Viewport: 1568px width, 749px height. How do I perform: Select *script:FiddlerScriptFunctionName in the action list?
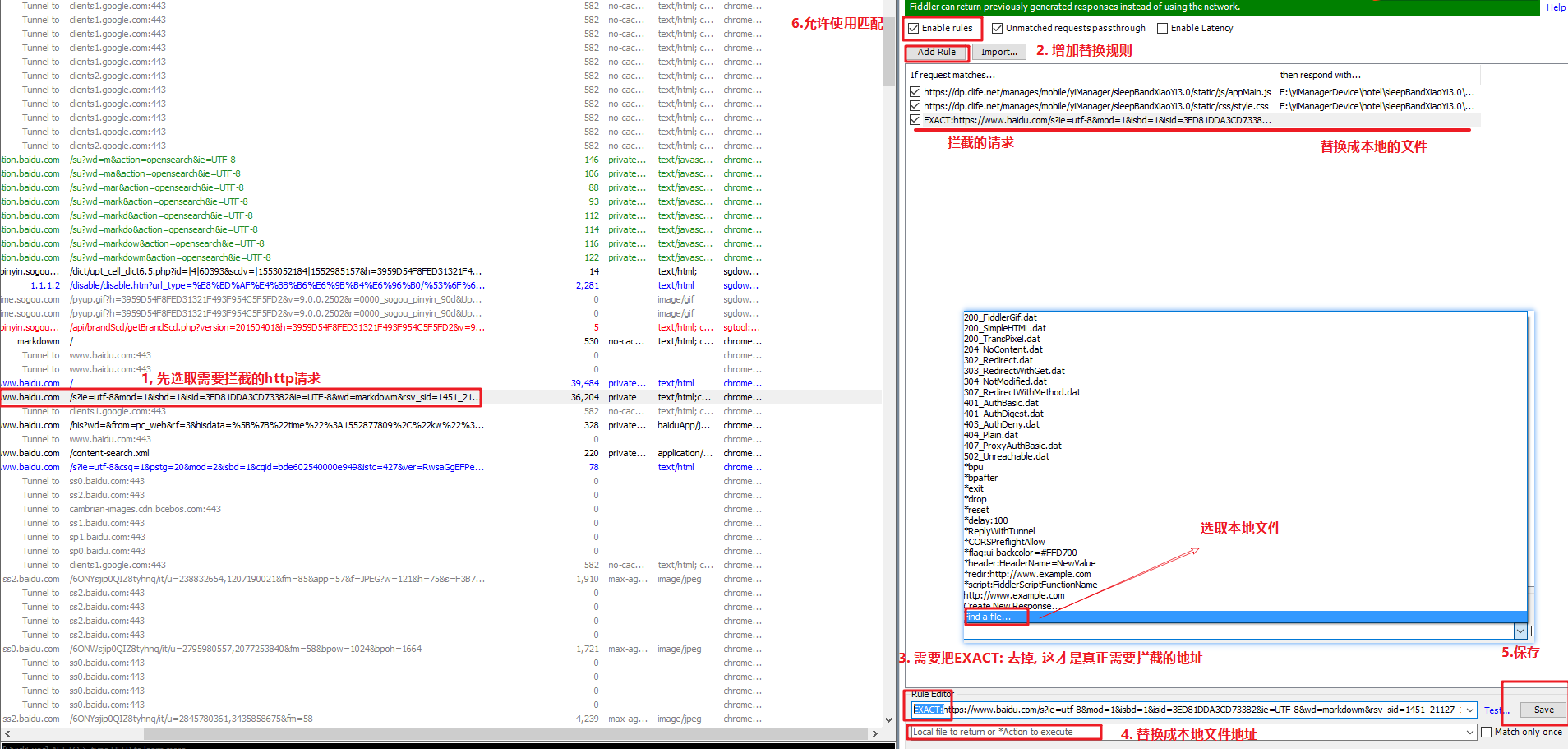1244,585
